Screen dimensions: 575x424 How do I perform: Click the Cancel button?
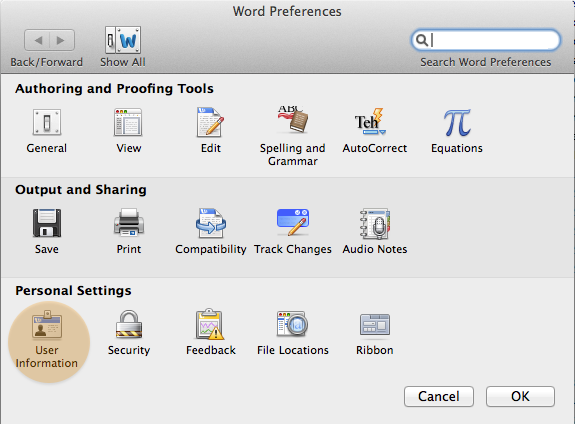pyautogui.click(x=439, y=396)
